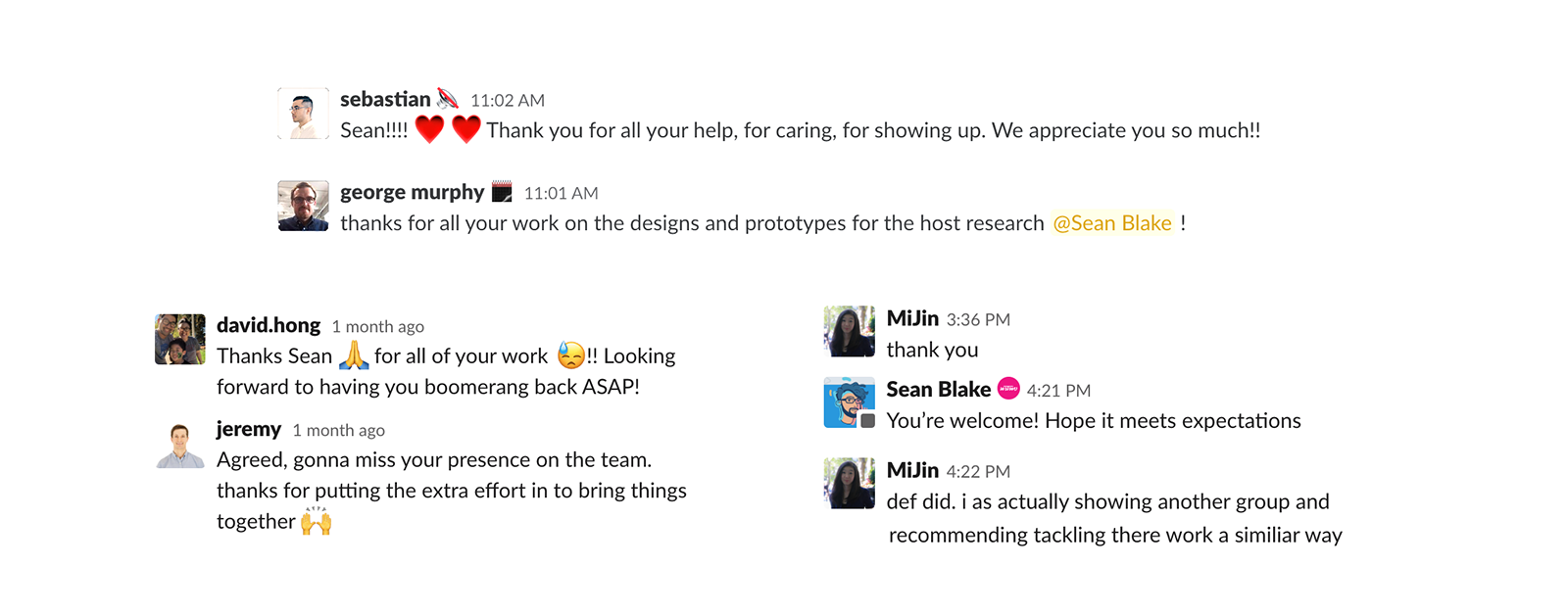The height and width of the screenshot is (614, 1568).
Task: Open sebastian's profile avatar
Action: [303, 113]
